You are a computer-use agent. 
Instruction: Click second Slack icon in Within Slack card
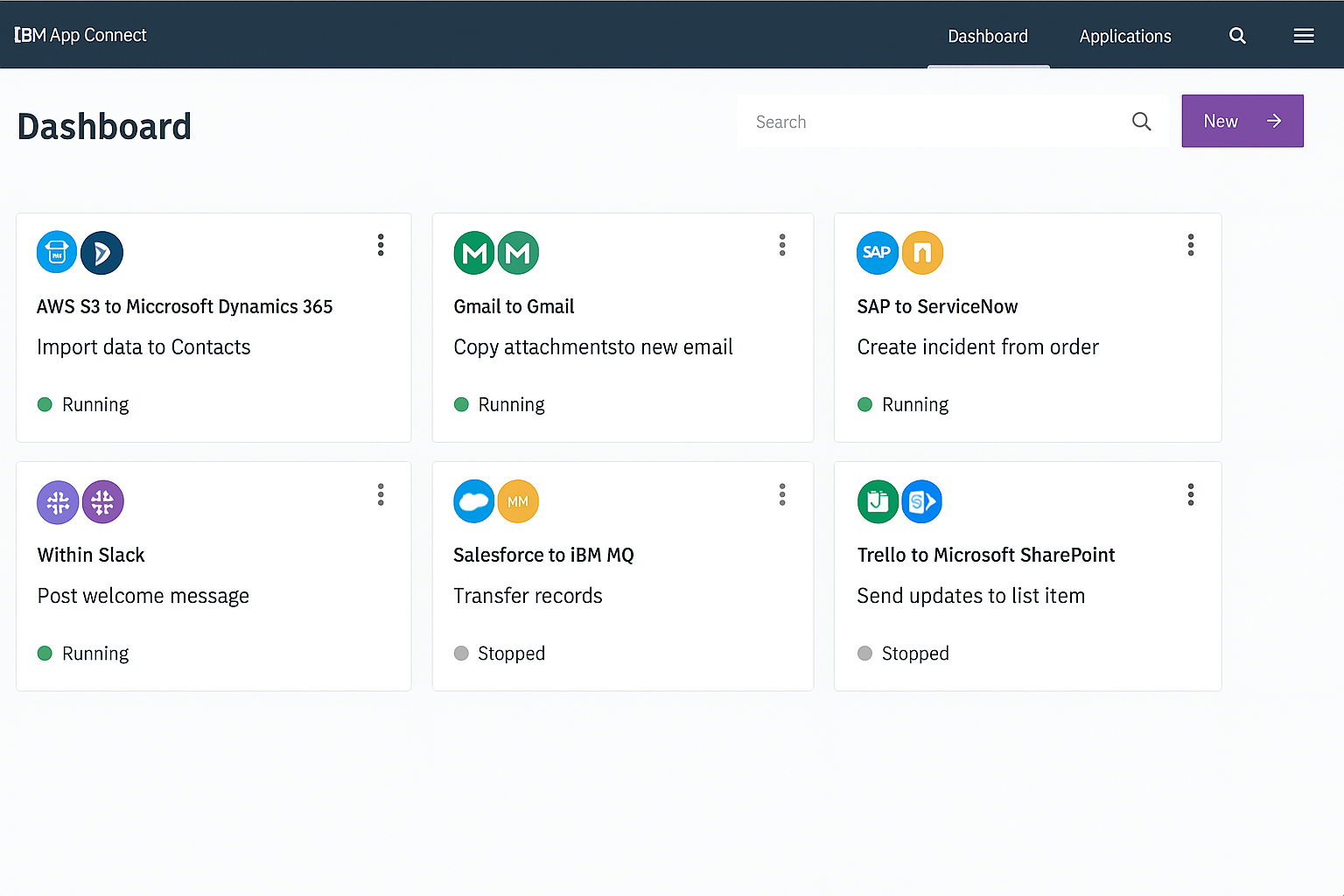tap(102, 502)
